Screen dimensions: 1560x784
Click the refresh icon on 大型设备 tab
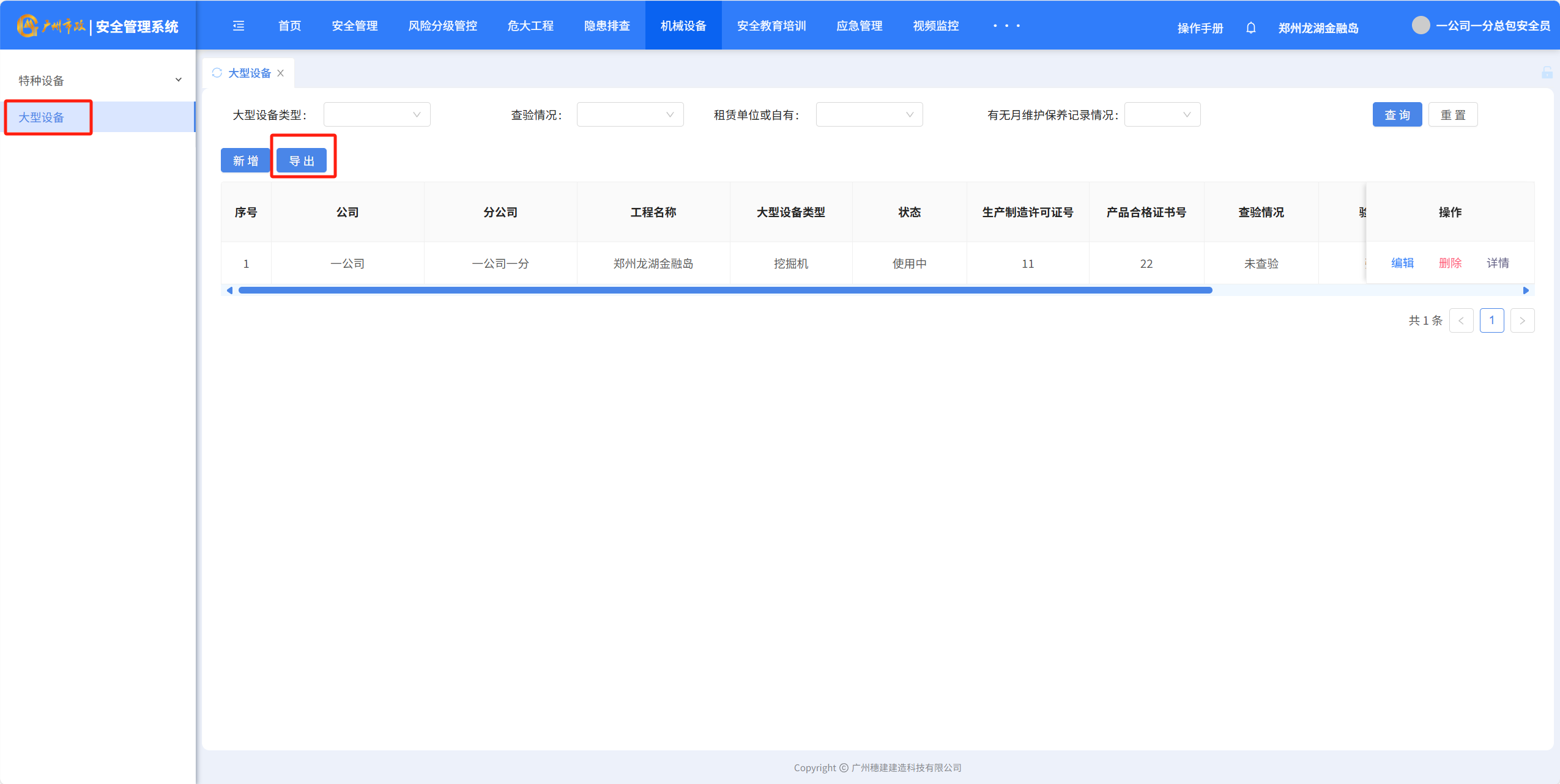217,73
